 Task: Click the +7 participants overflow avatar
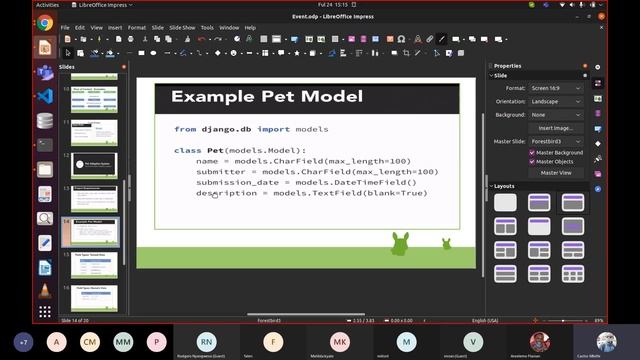coord(23,342)
